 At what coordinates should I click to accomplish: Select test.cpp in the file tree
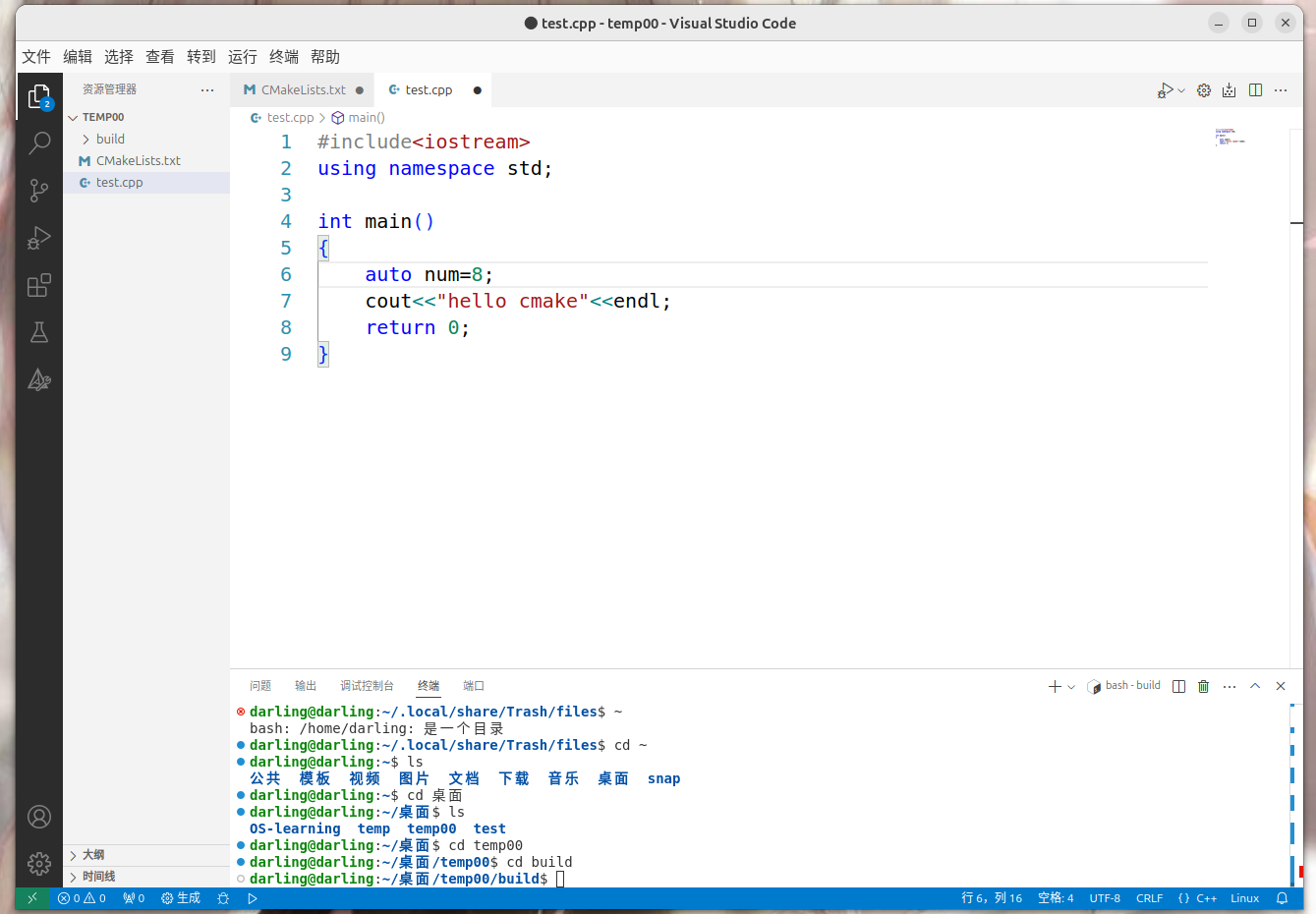click(x=146, y=182)
